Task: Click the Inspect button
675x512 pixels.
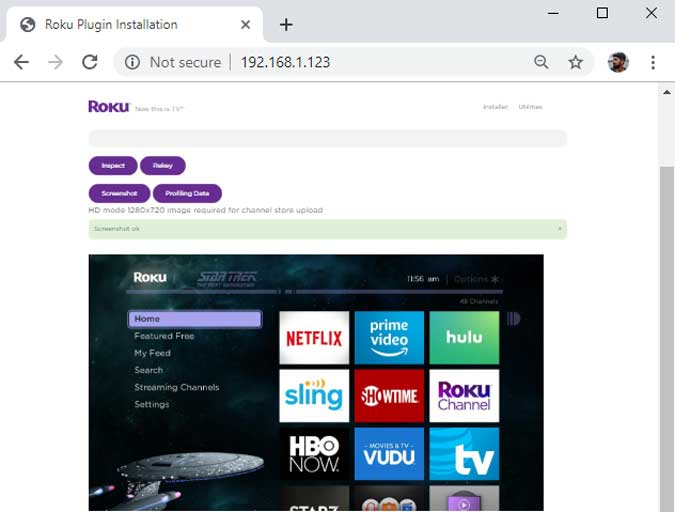Action: (x=113, y=165)
